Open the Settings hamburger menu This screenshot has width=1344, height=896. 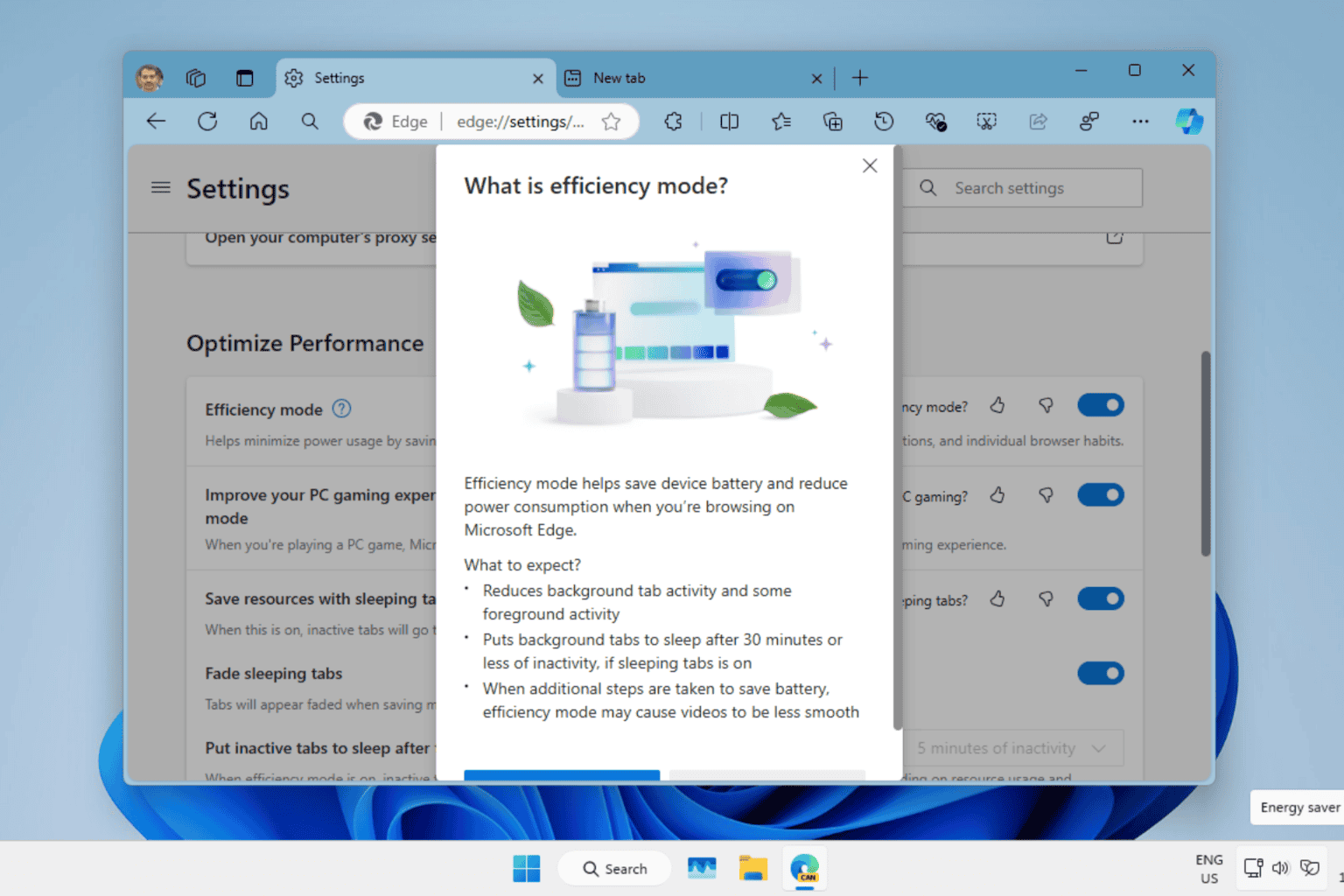click(x=161, y=187)
